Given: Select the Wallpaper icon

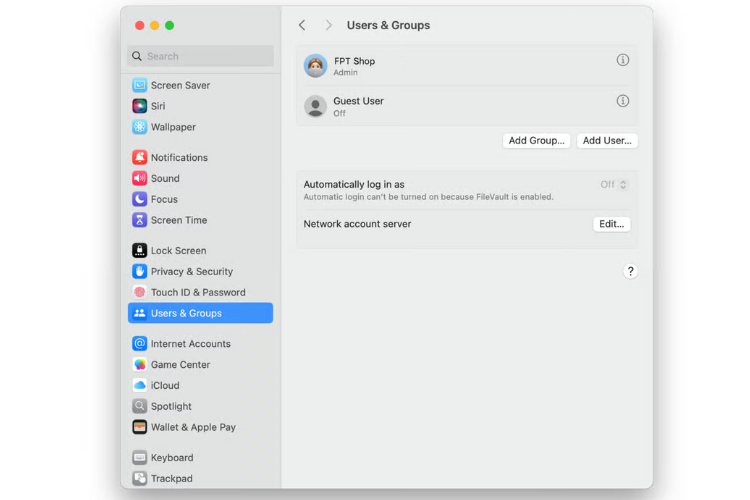Looking at the screenshot, I should pos(140,127).
